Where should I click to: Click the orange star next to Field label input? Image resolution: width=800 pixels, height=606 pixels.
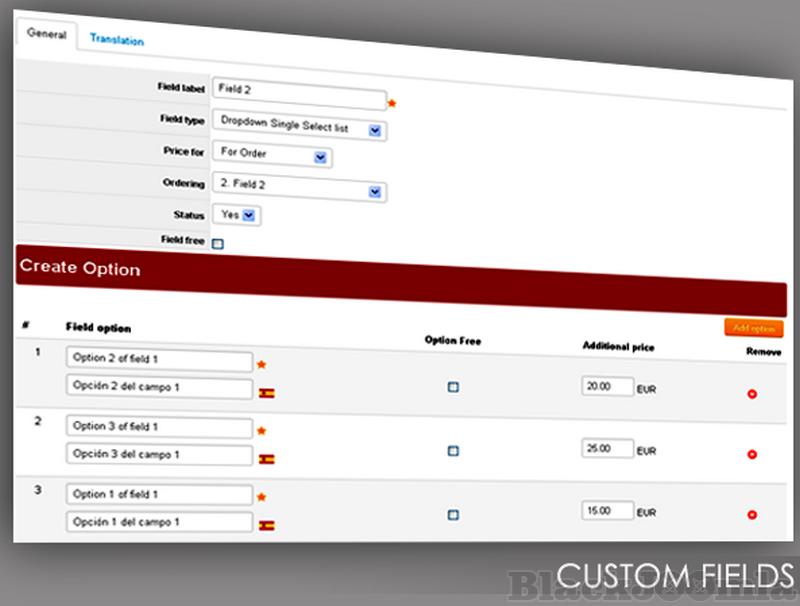click(x=392, y=103)
